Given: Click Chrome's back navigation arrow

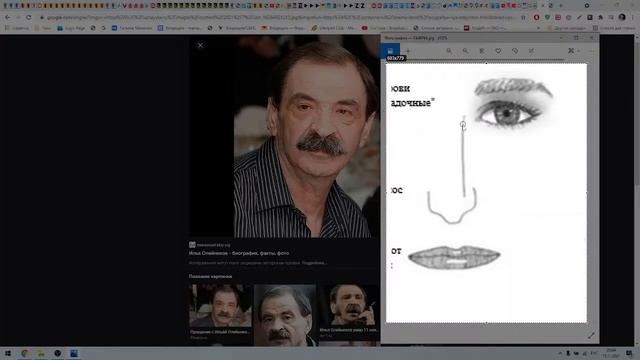Looking at the screenshot, I should point(8,18).
